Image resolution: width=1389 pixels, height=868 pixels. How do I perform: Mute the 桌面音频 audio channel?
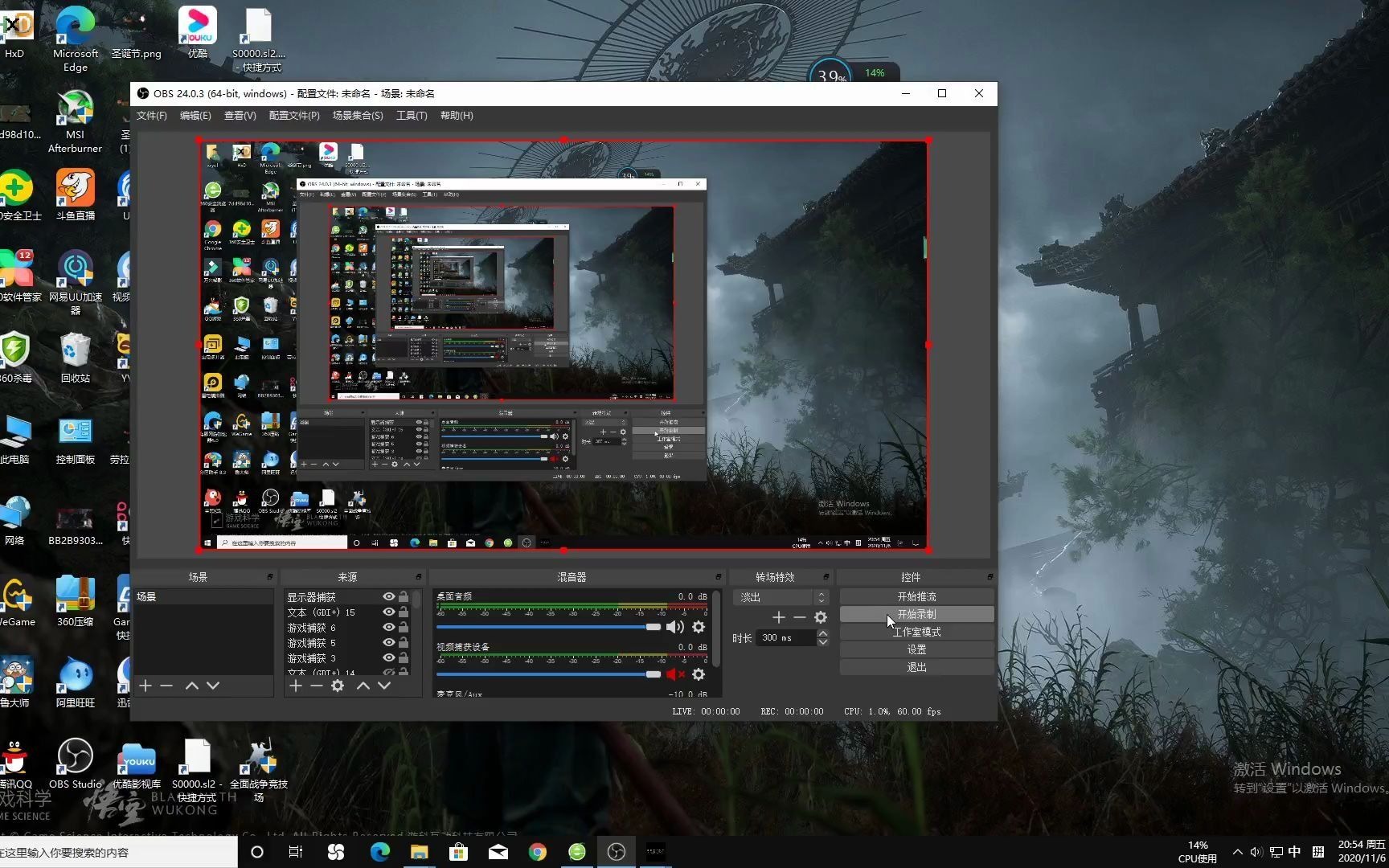pos(675,627)
